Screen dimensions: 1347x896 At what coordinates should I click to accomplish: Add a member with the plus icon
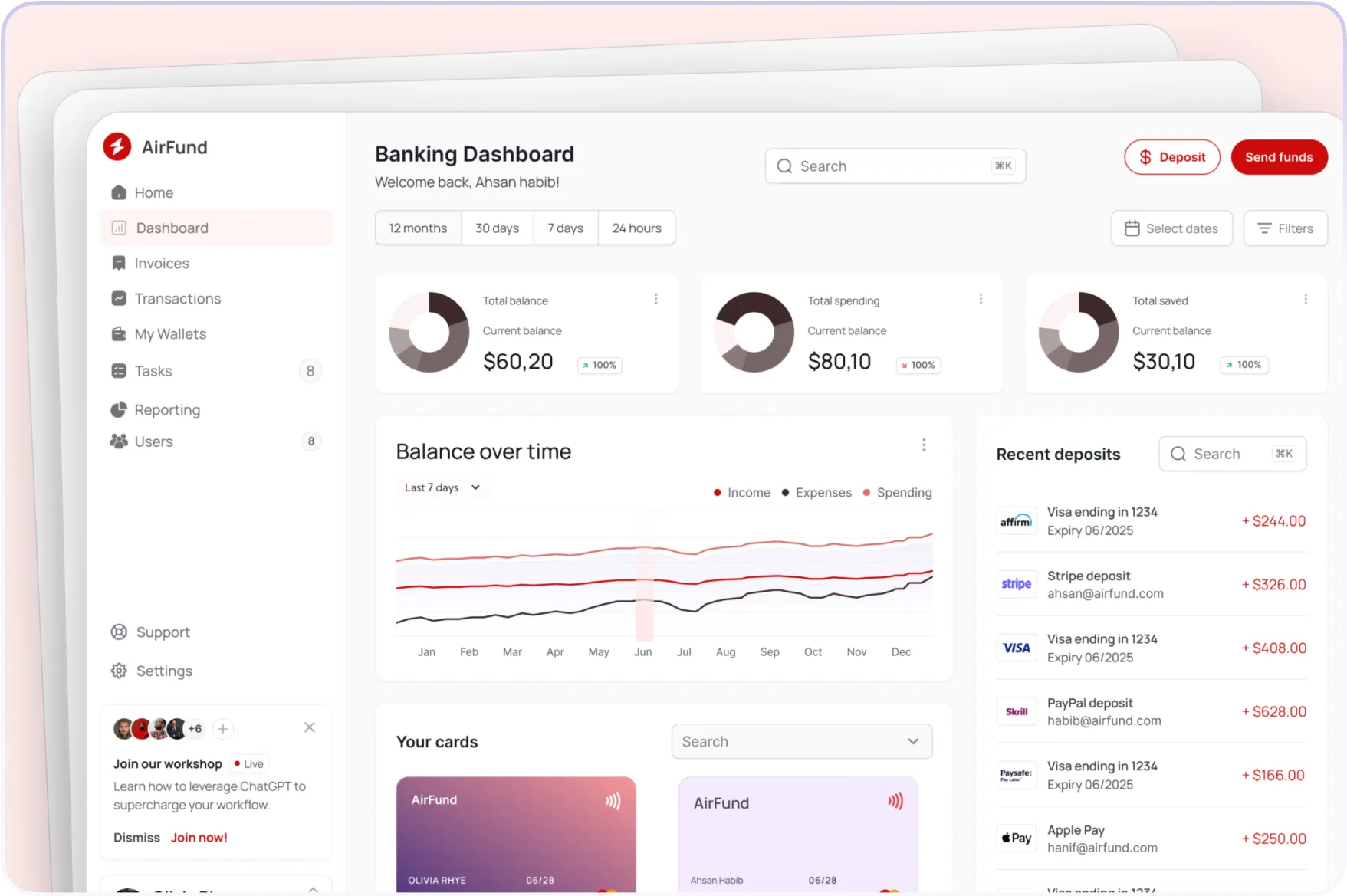pyautogui.click(x=223, y=729)
